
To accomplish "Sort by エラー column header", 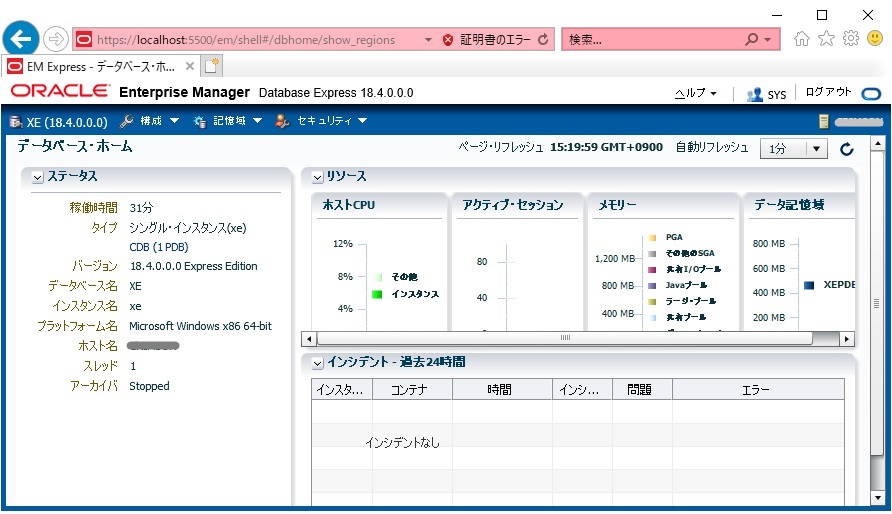I will click(x=758, y=390).
